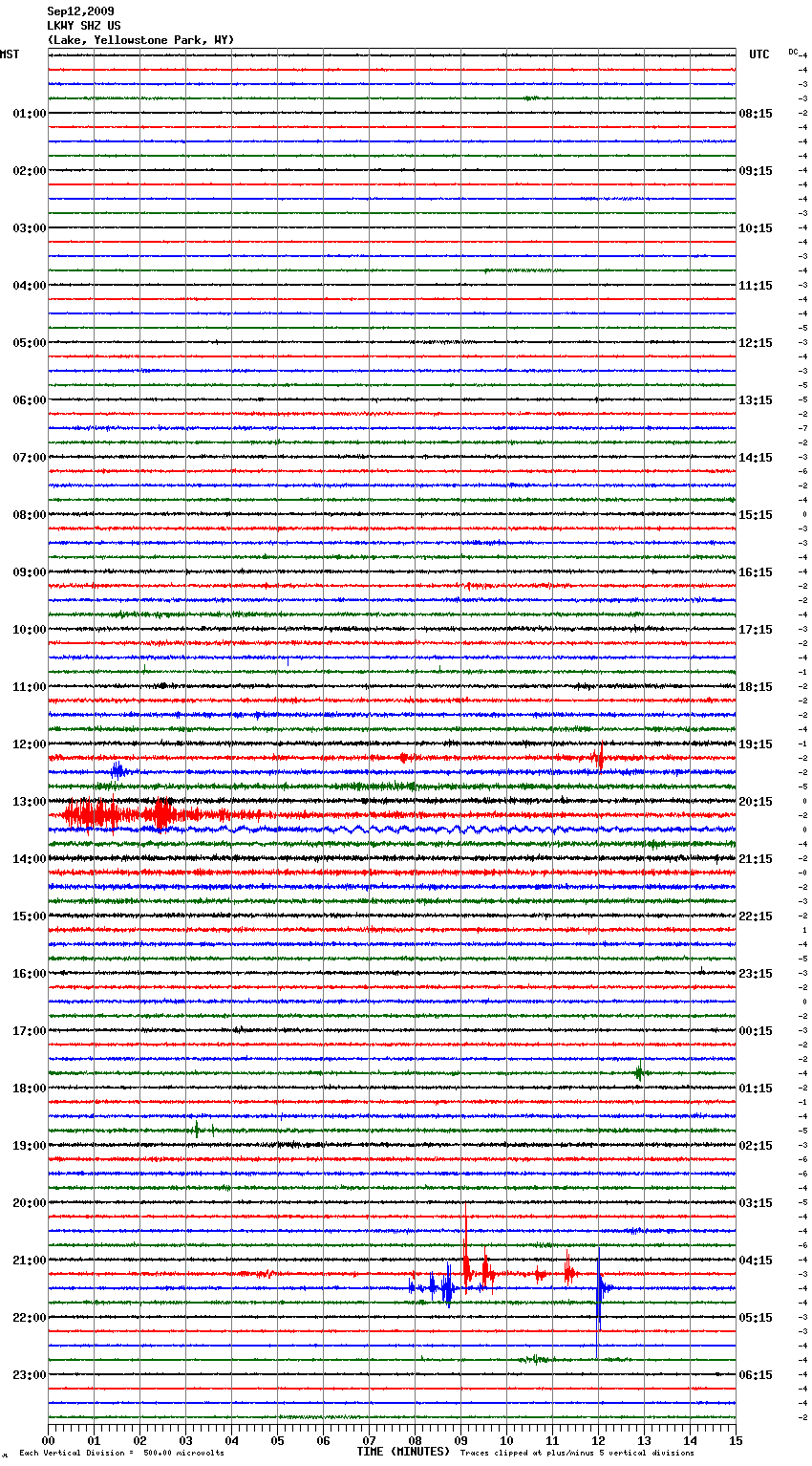The image size is (812, 1466).
Task: Click the location text Lake, Yellowstone Park, WY
Action: pyautogui.click(x=140, y=40)
